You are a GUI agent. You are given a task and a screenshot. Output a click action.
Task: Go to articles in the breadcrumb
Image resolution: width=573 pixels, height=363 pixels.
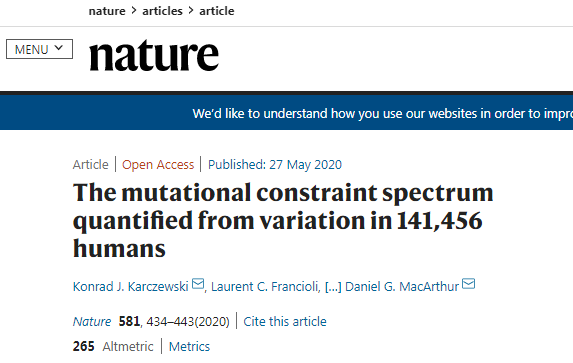[162, 11]
